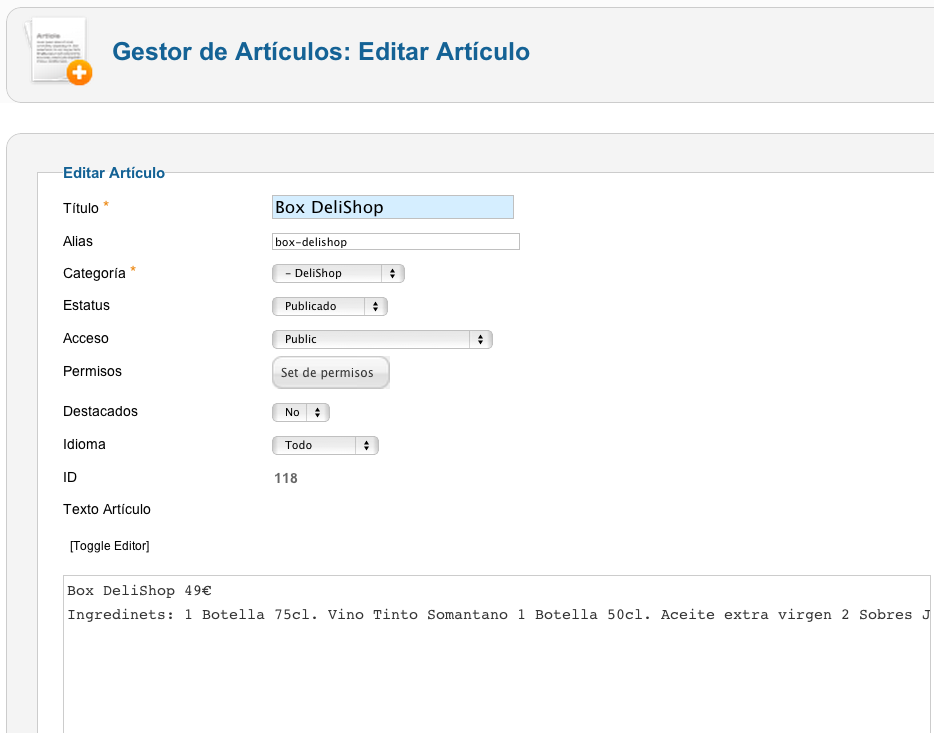Click the Destacados label
Image resolution: width=934 pixels, height=733 pixels.
100,411
